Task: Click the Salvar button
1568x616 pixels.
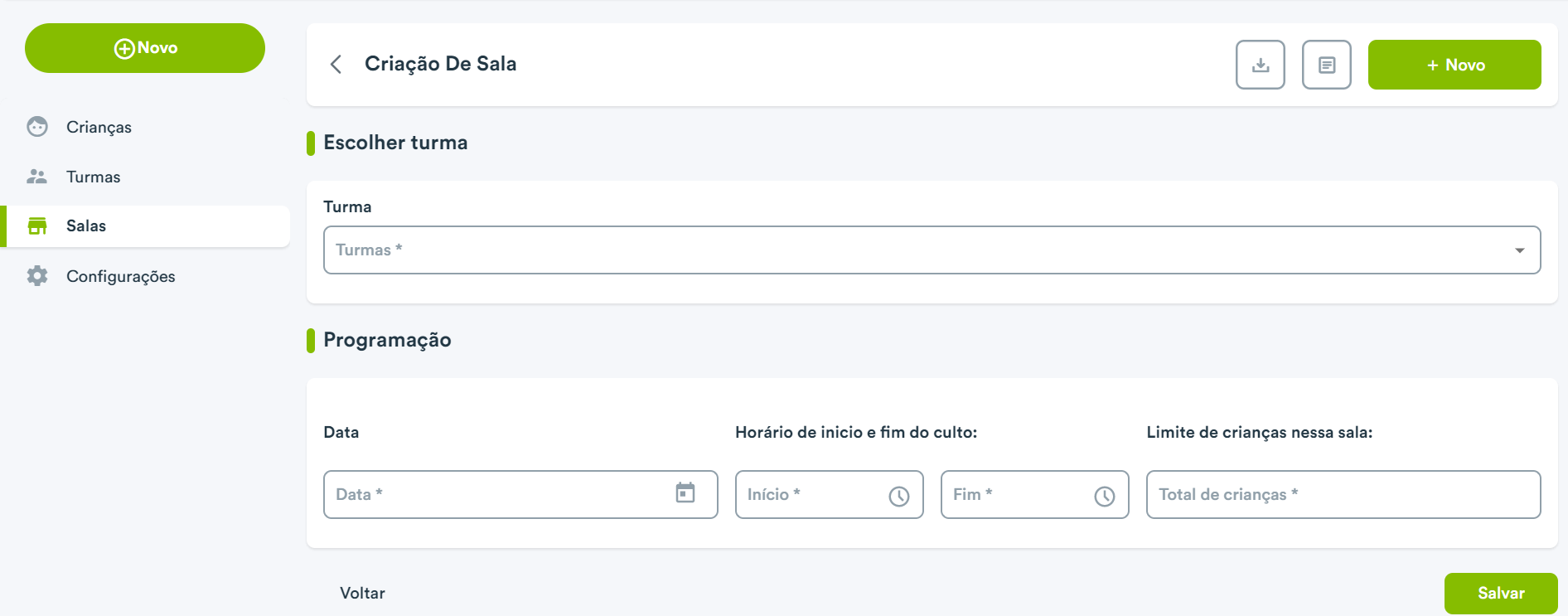Action: click(1501, 594)
